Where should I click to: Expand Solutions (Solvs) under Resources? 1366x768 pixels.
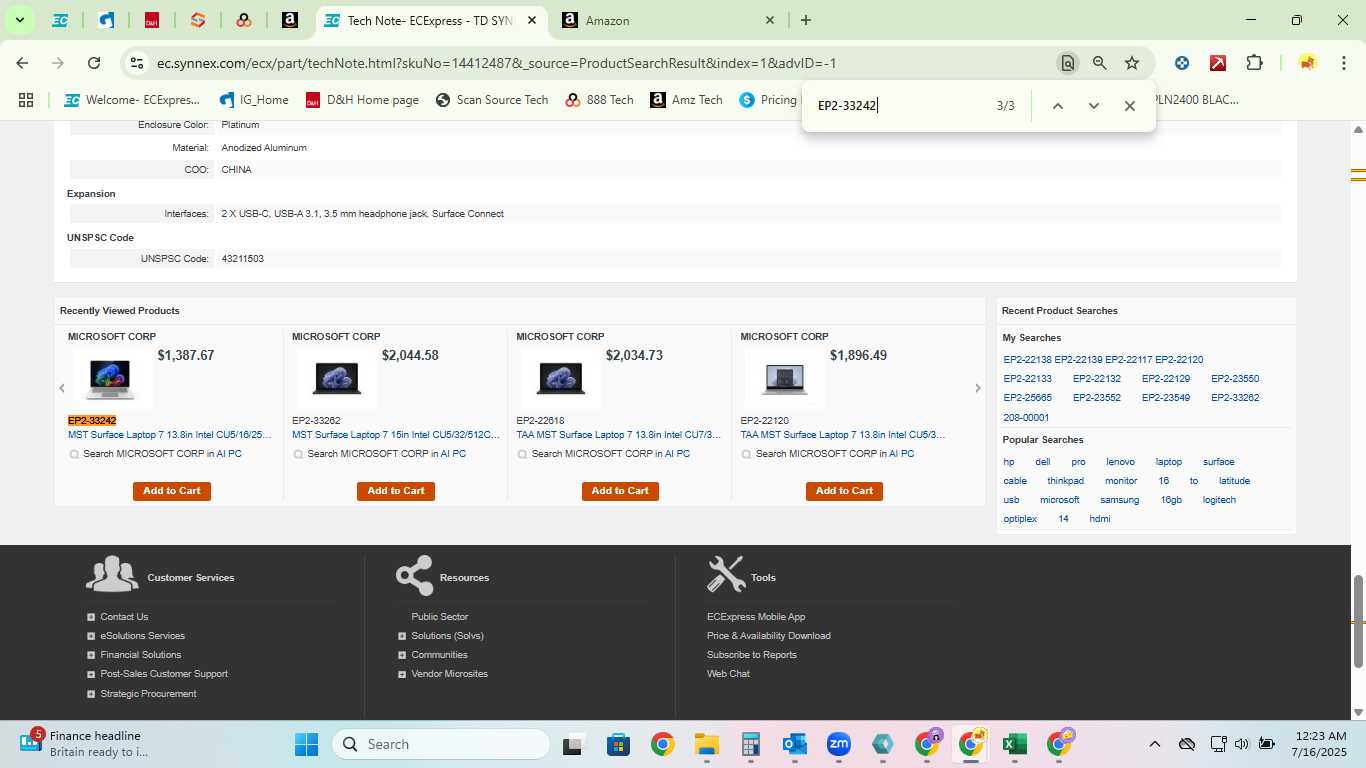402,636
